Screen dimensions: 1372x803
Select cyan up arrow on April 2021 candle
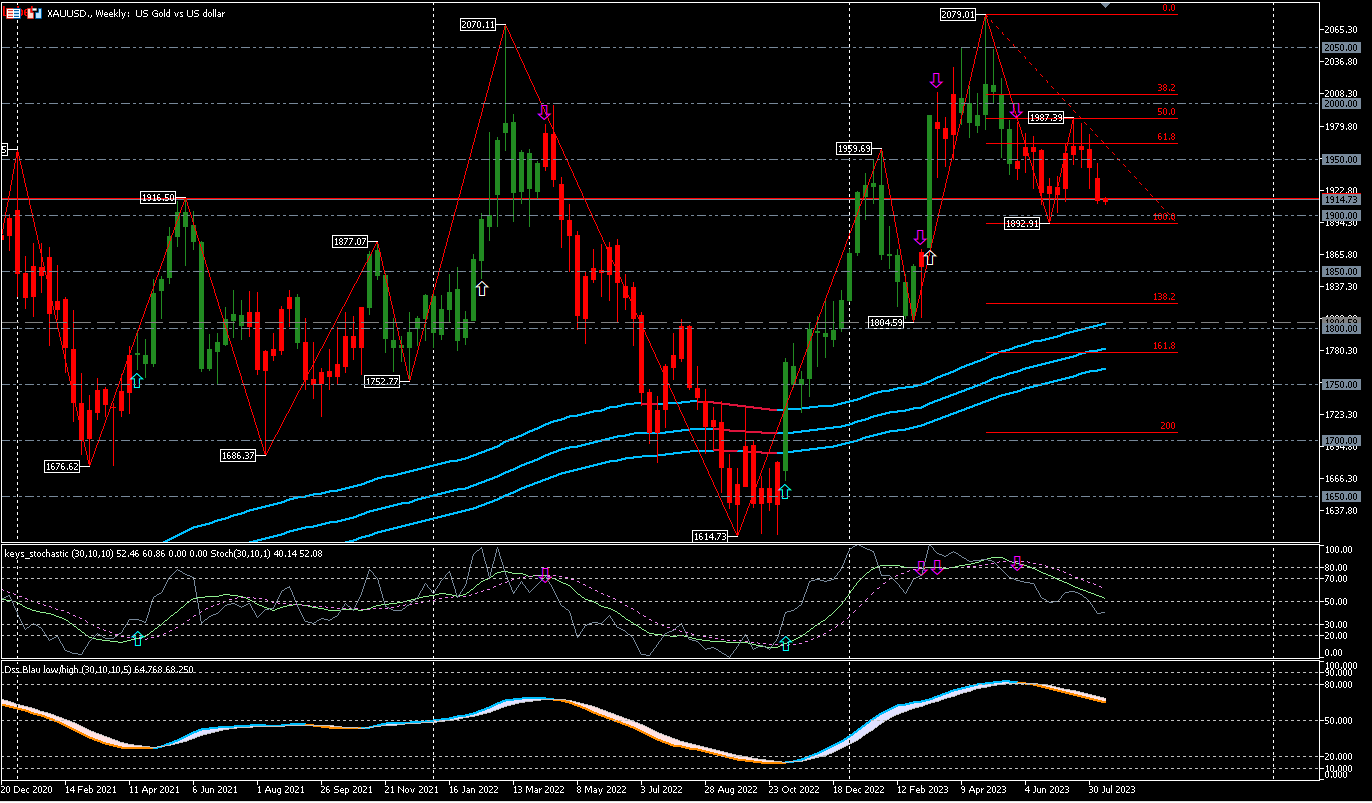[137, 380]
